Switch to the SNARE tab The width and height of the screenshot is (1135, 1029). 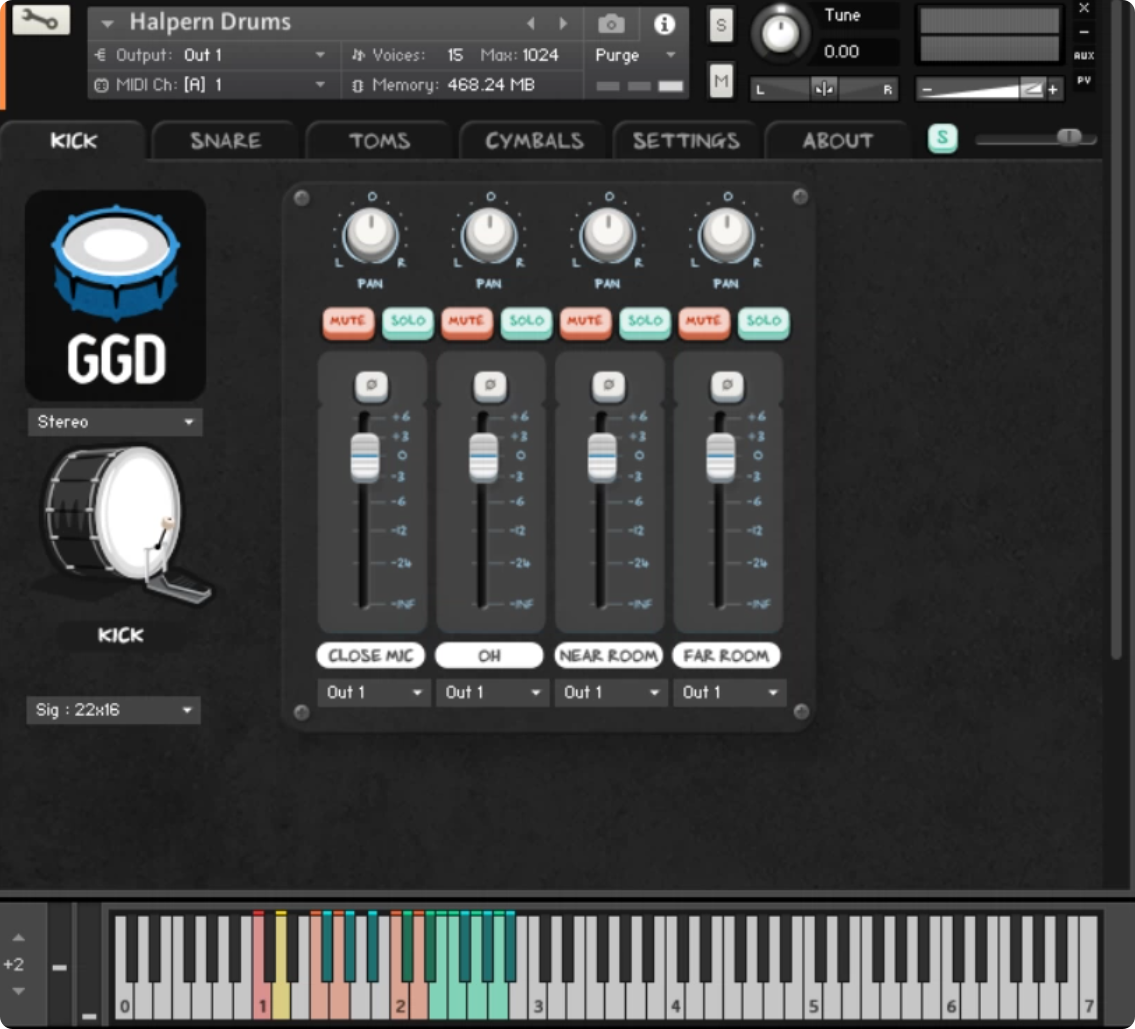[x=226, y=140]
